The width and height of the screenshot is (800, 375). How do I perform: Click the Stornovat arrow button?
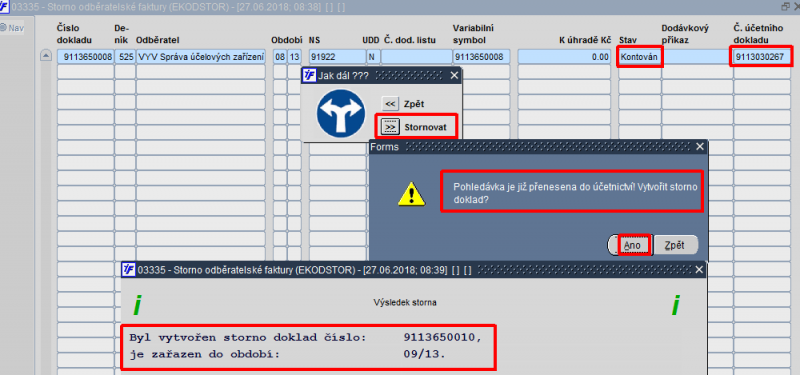390,127
